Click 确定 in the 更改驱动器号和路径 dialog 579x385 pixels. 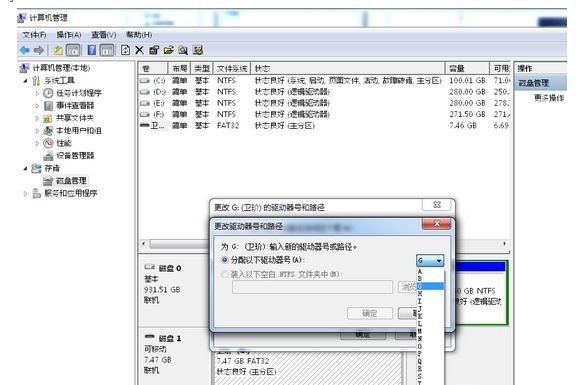coord(370,313)
